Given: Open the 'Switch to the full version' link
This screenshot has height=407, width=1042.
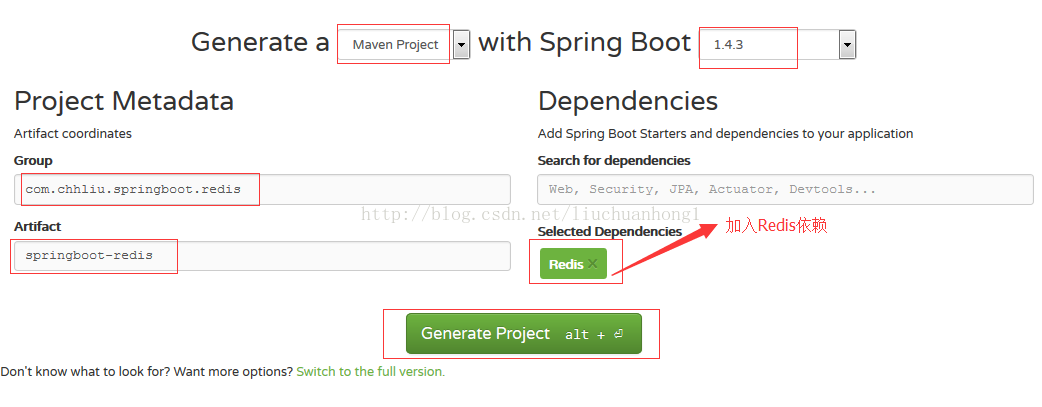Looking at the screenshot, I should point(370,371).
